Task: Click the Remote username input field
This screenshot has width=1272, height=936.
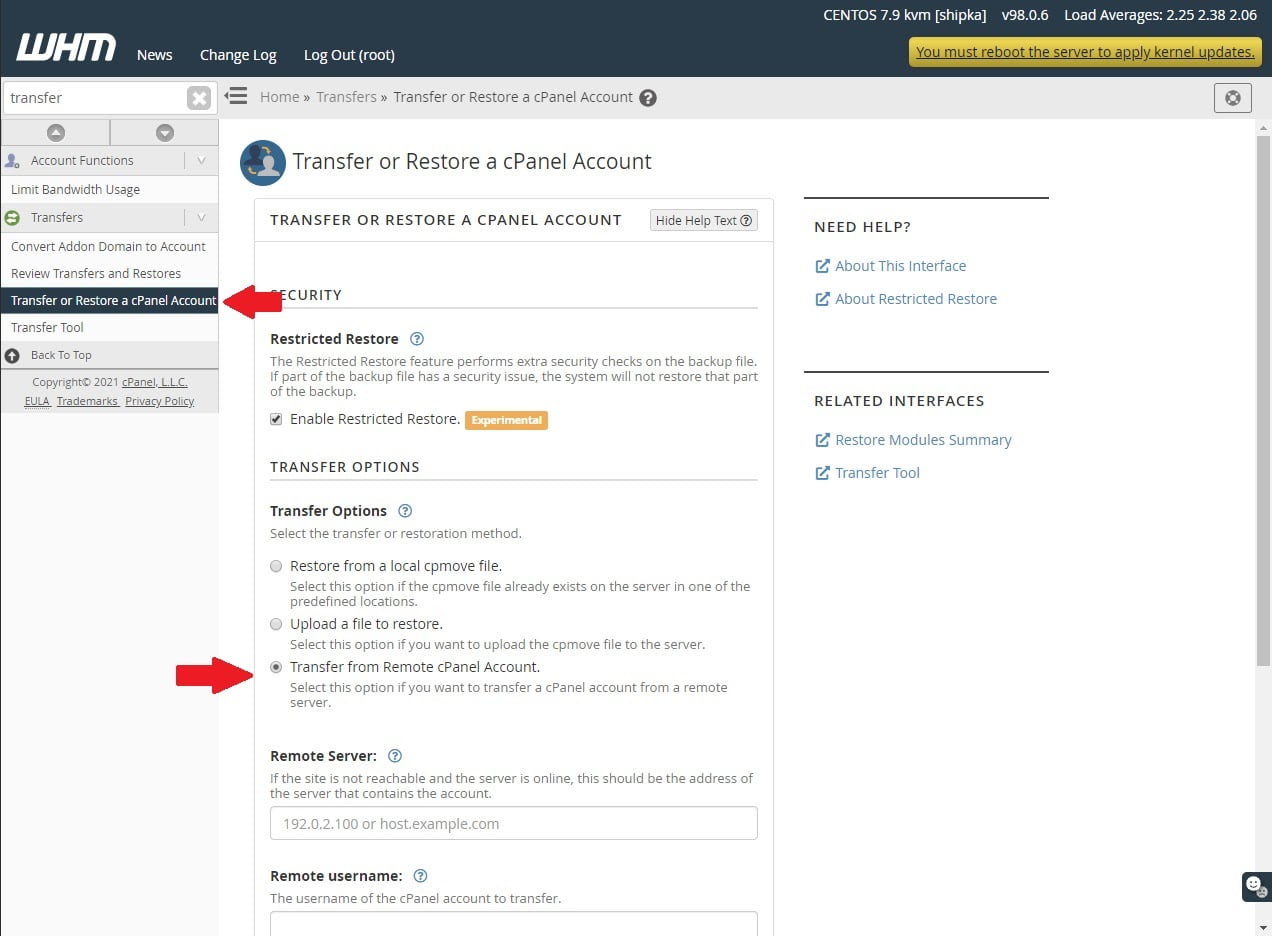Action: pyautogui.click(x=514, y=924)
